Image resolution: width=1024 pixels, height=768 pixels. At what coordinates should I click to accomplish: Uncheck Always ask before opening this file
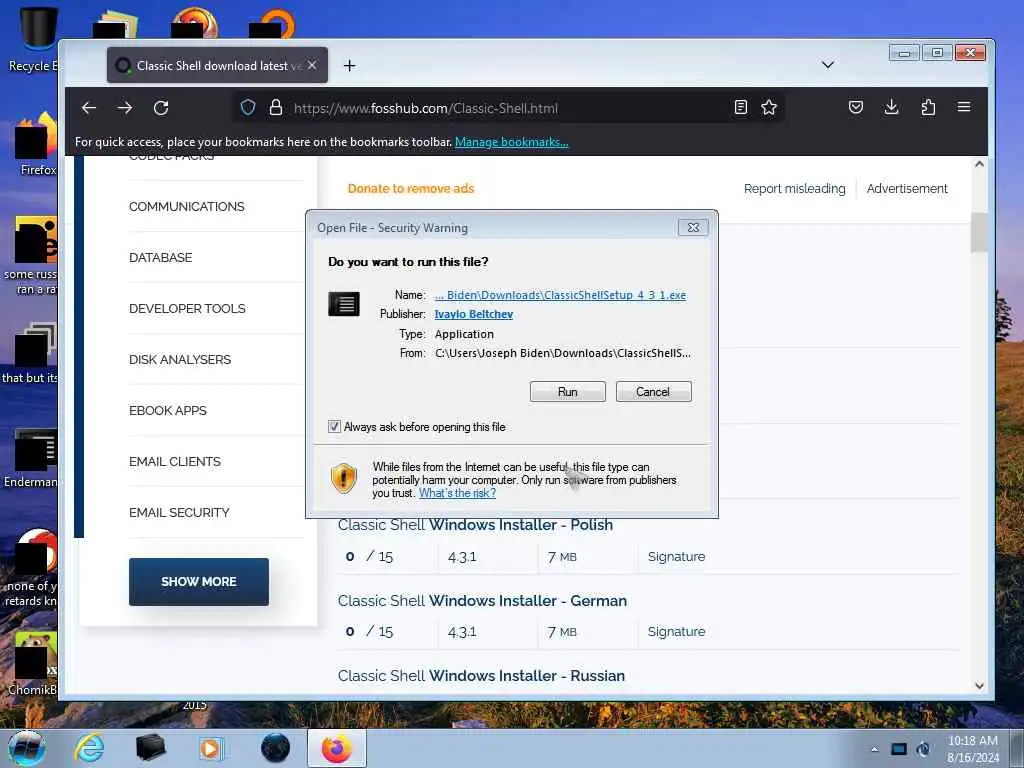[334, 426]
